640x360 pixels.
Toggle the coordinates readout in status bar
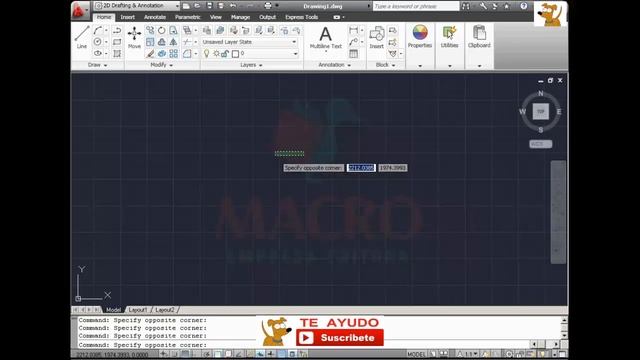coord(112,355)
